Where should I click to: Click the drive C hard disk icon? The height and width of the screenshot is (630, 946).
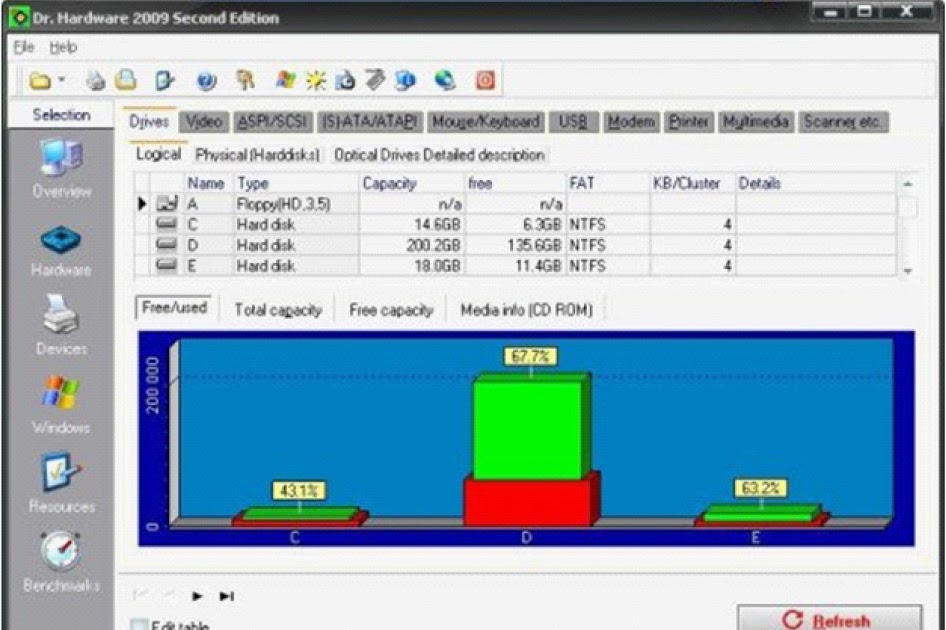(x=167, y=224)
